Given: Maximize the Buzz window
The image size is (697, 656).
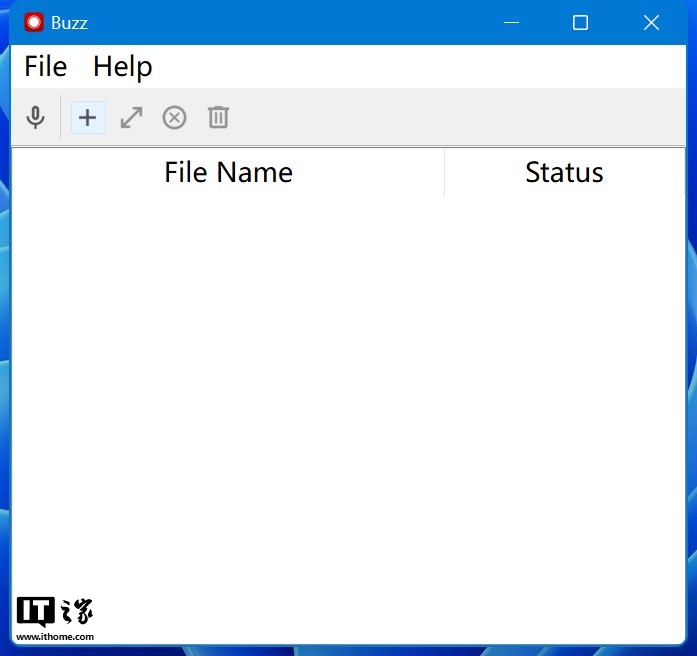Looking at the screenshot, I should (580, 23).
